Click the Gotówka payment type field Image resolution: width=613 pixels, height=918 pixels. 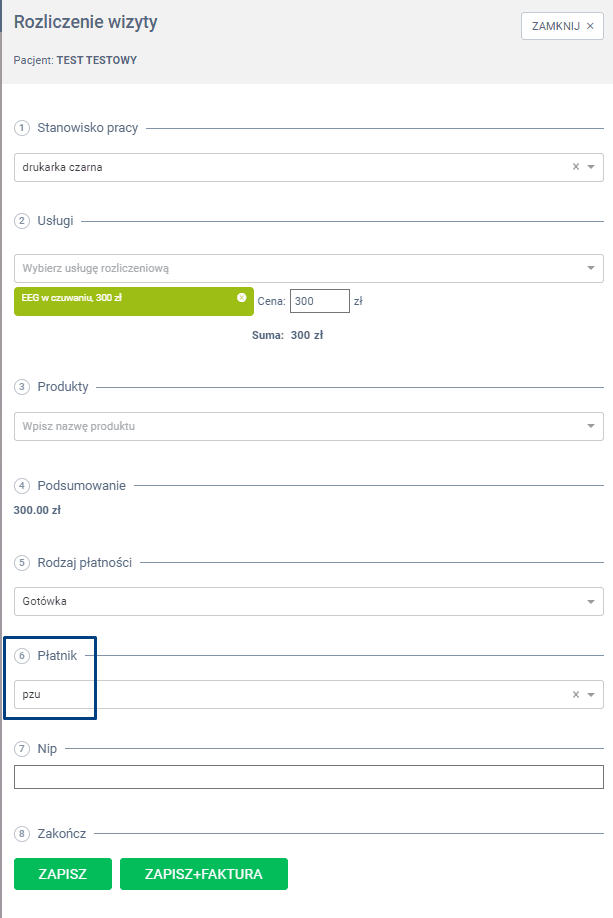coord(290,601)
